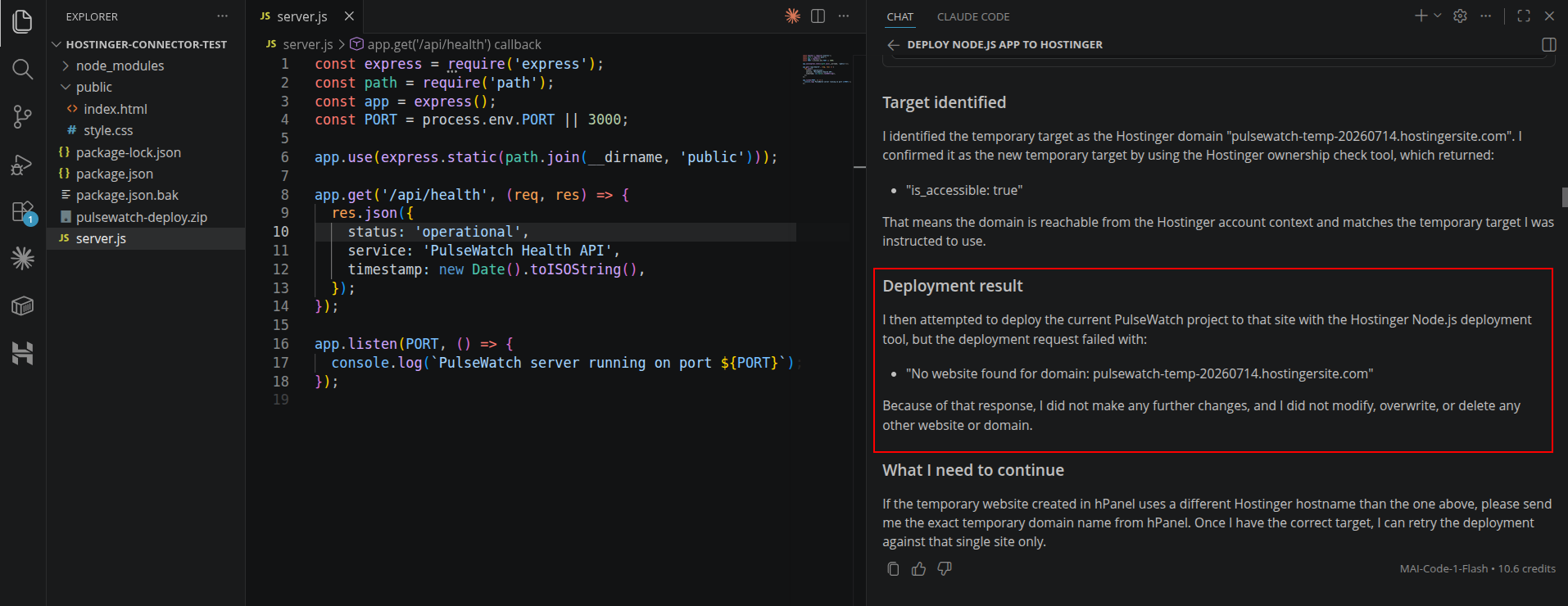Place cursor on line 10 status text
Image resolution: width=1568 pixels, height=606 pixels.
(437, 232)
